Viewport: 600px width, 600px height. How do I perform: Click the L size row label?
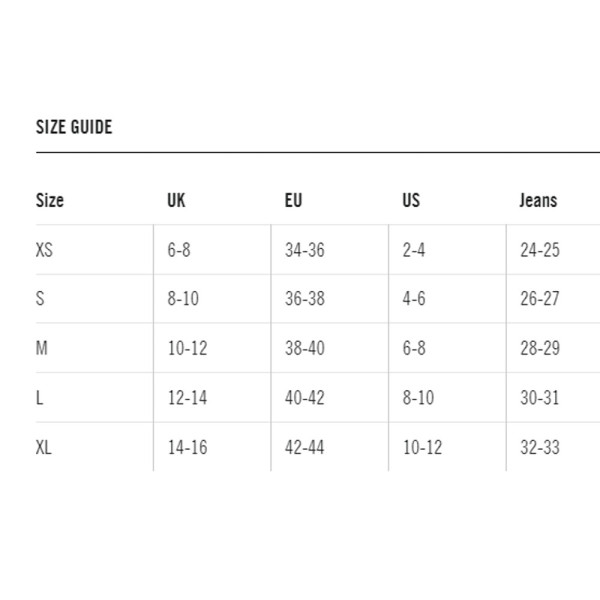pos(39,398)
